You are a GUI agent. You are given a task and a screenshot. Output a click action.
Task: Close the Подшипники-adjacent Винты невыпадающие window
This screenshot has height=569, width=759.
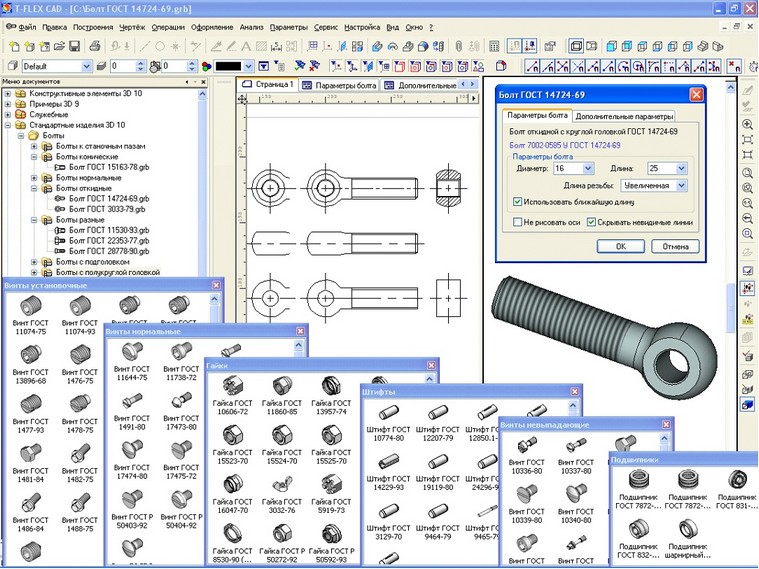click(x=666, y=425)
